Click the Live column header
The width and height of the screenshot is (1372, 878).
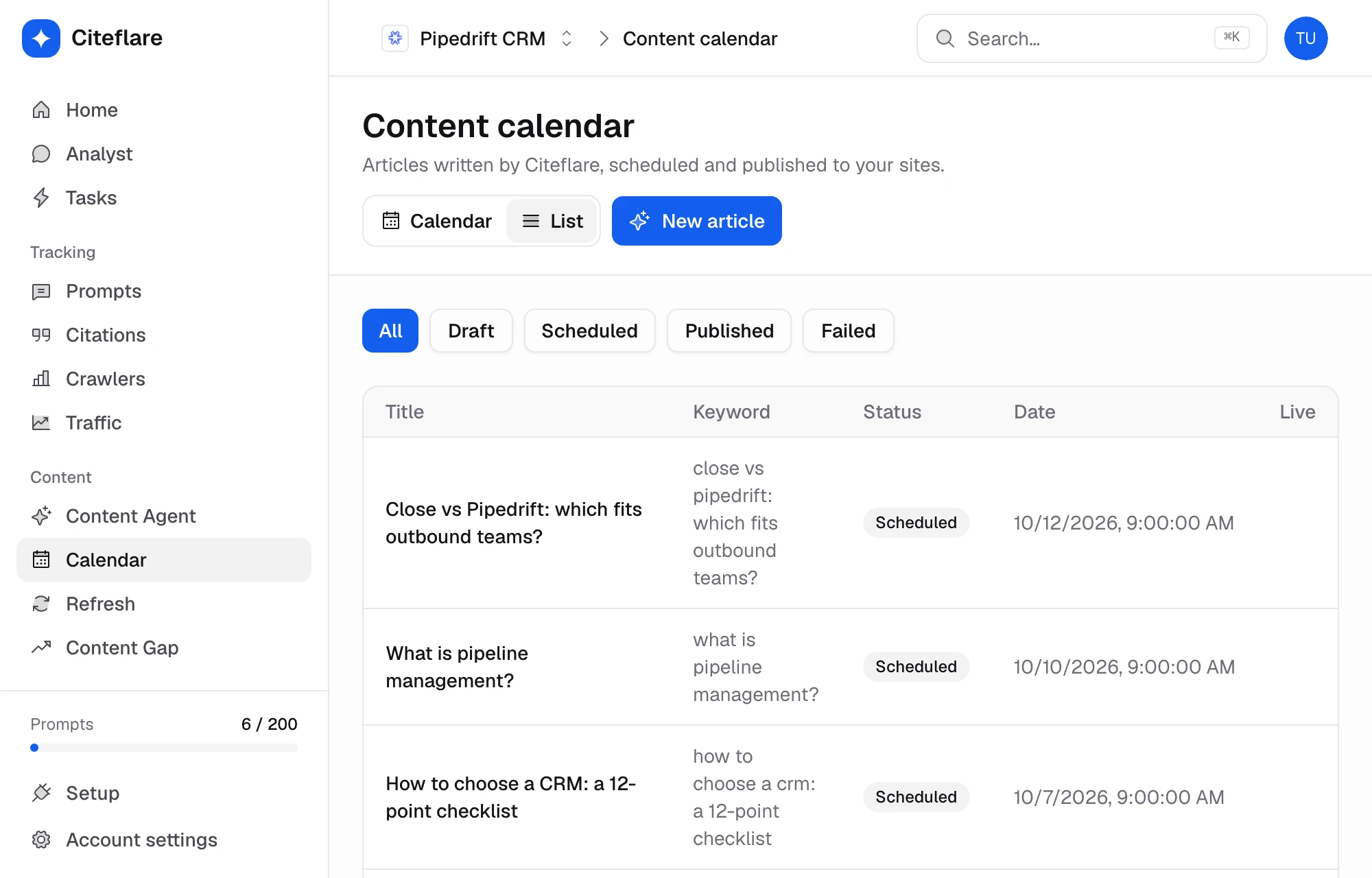coord(1297,412)
